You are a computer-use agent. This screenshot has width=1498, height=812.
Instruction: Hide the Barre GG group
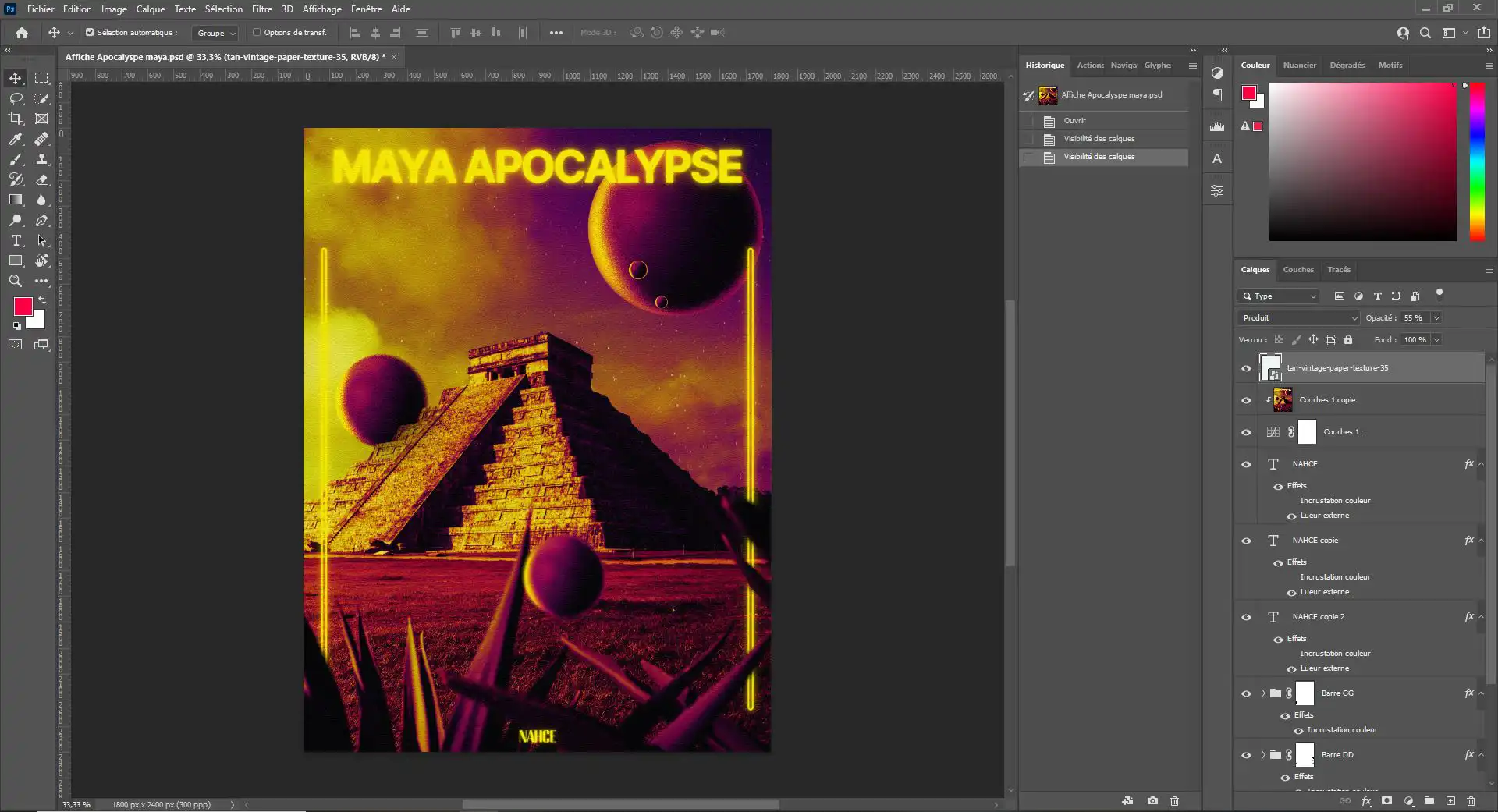click(x=1246, y=693)
